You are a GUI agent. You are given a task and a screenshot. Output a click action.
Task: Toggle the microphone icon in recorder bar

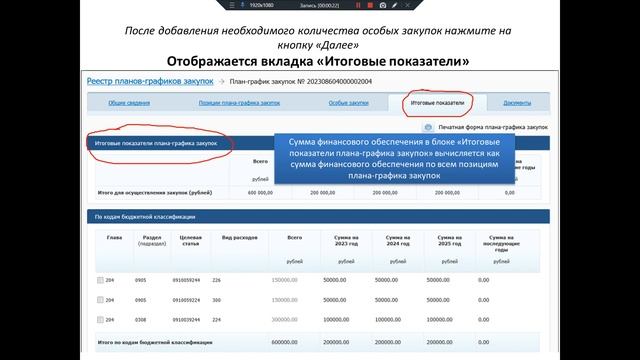click(242, 5)
